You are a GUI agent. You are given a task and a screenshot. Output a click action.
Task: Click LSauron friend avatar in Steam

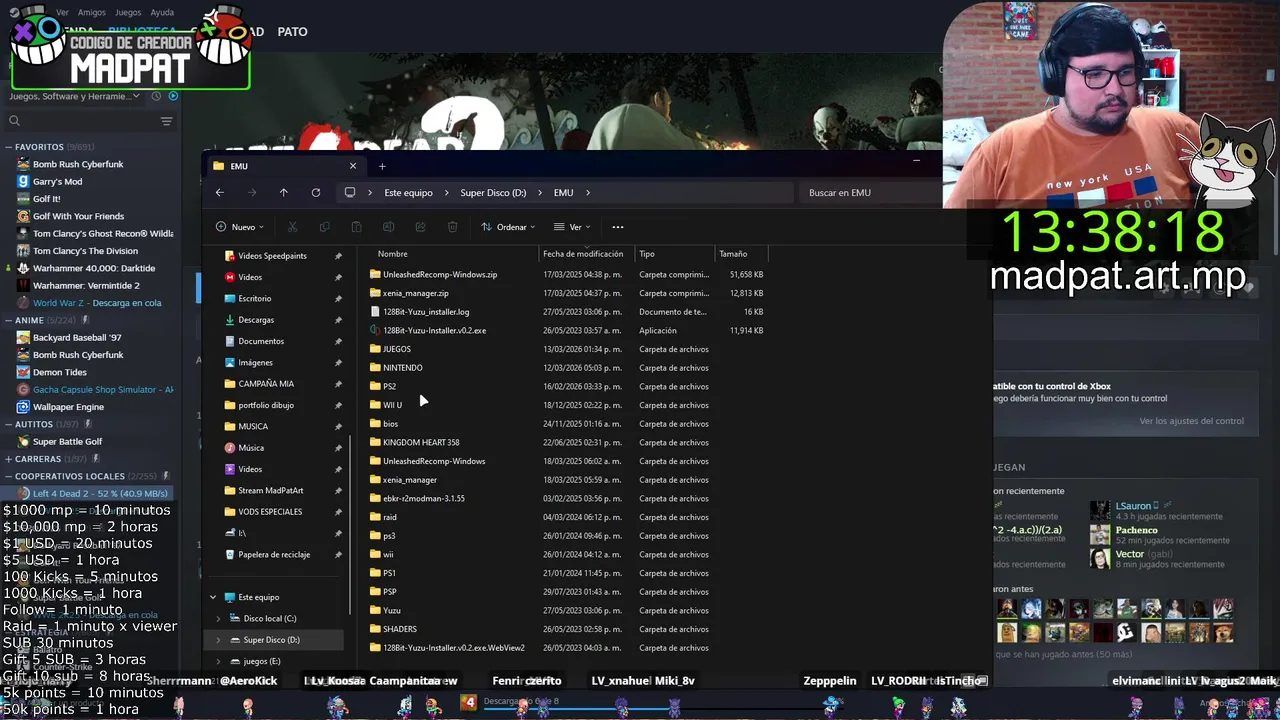coord(1100,511)
